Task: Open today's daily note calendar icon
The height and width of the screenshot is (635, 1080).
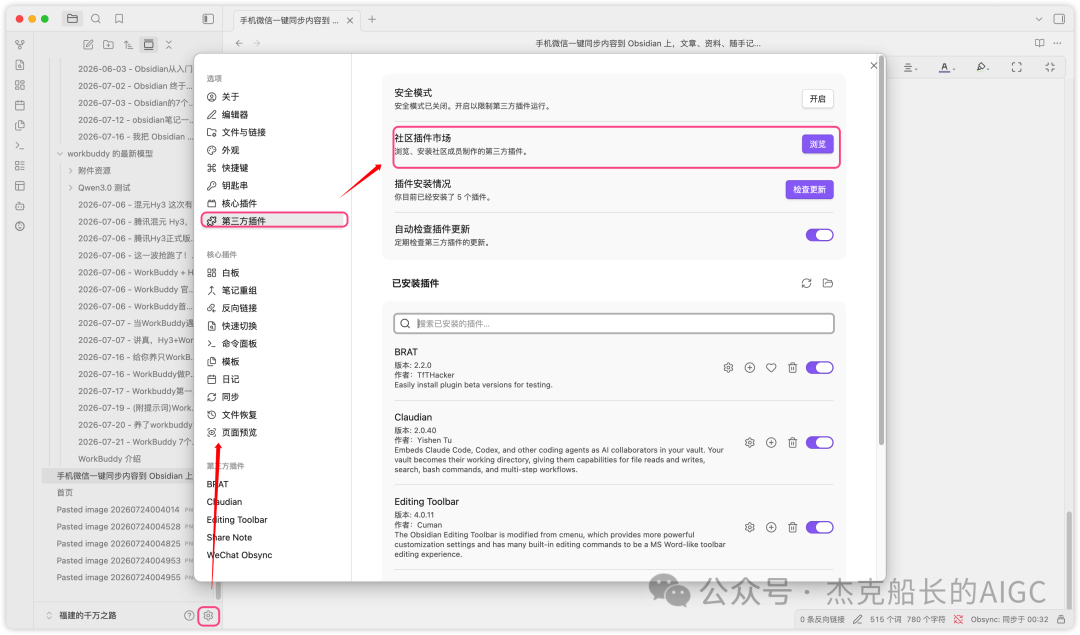Action: click(x=20, y=105)
